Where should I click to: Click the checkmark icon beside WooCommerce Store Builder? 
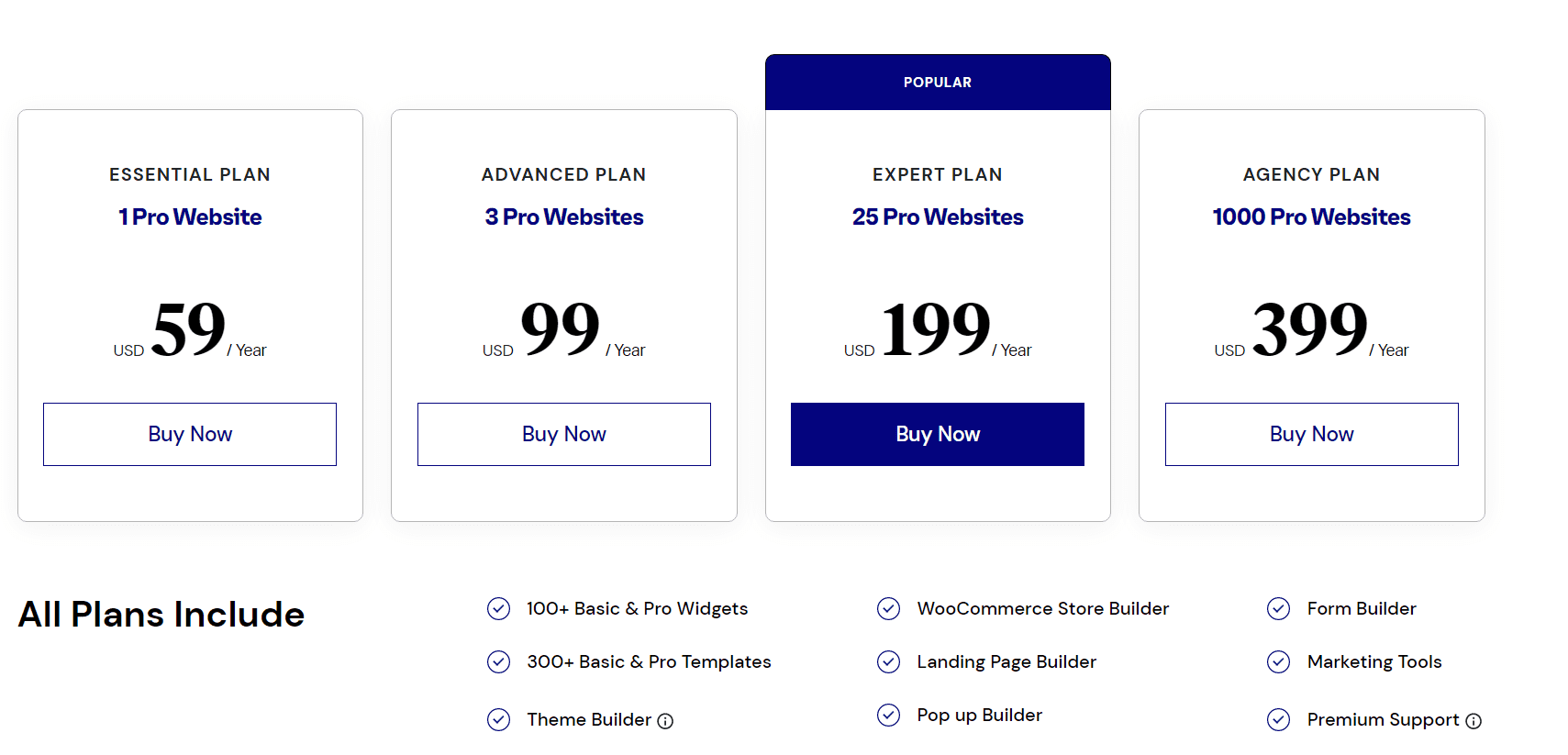click(x=889, y=608)
